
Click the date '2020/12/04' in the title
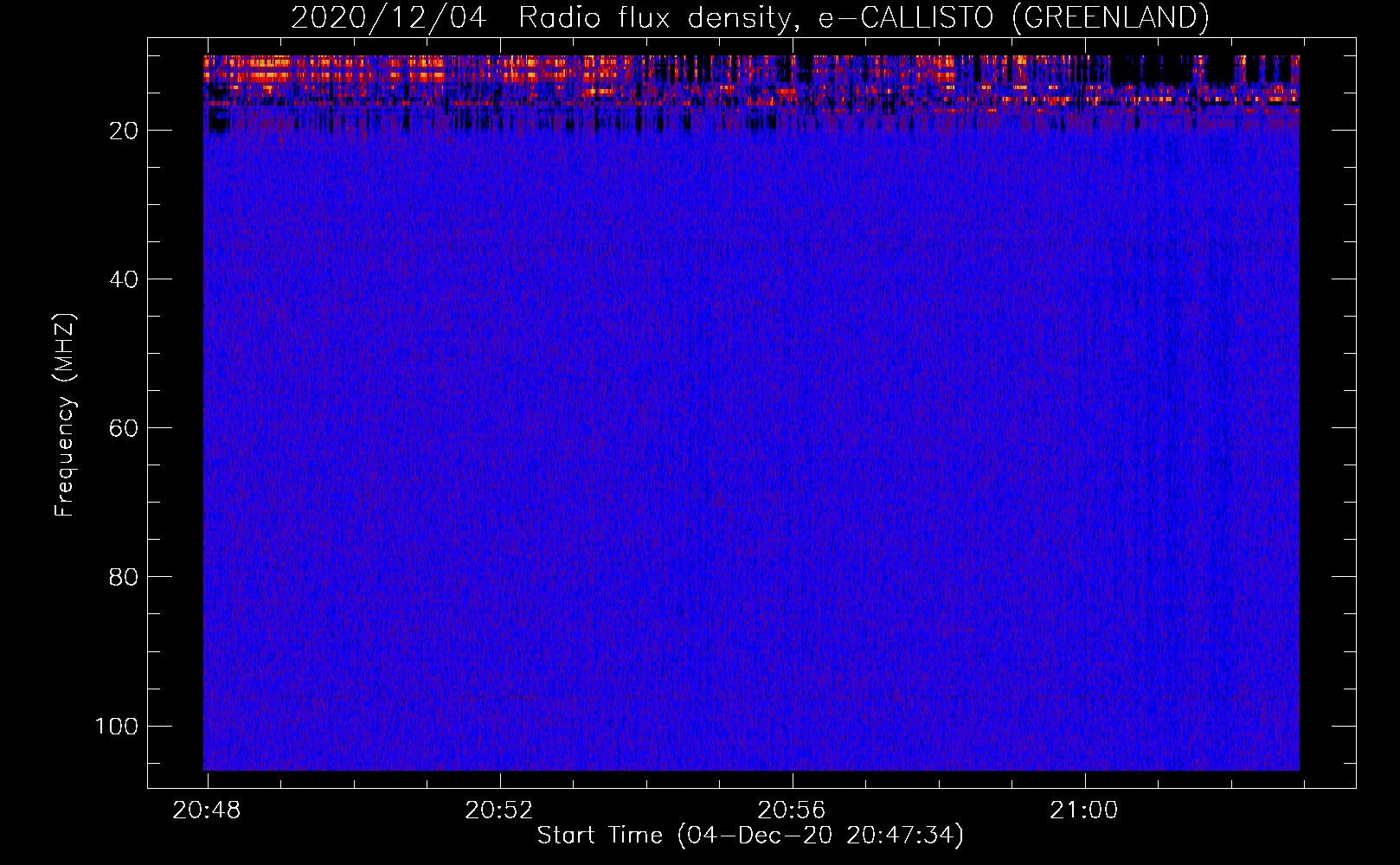(389, 17)
